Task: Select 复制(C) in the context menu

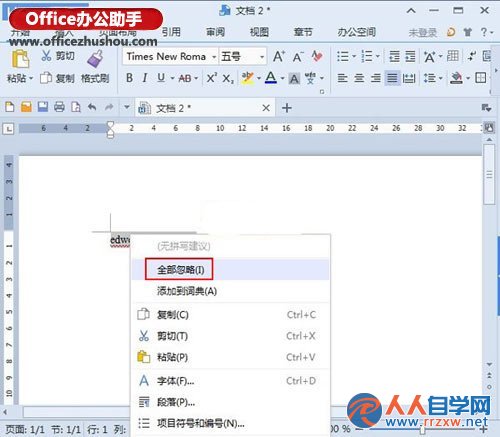Action: point(230,315)
